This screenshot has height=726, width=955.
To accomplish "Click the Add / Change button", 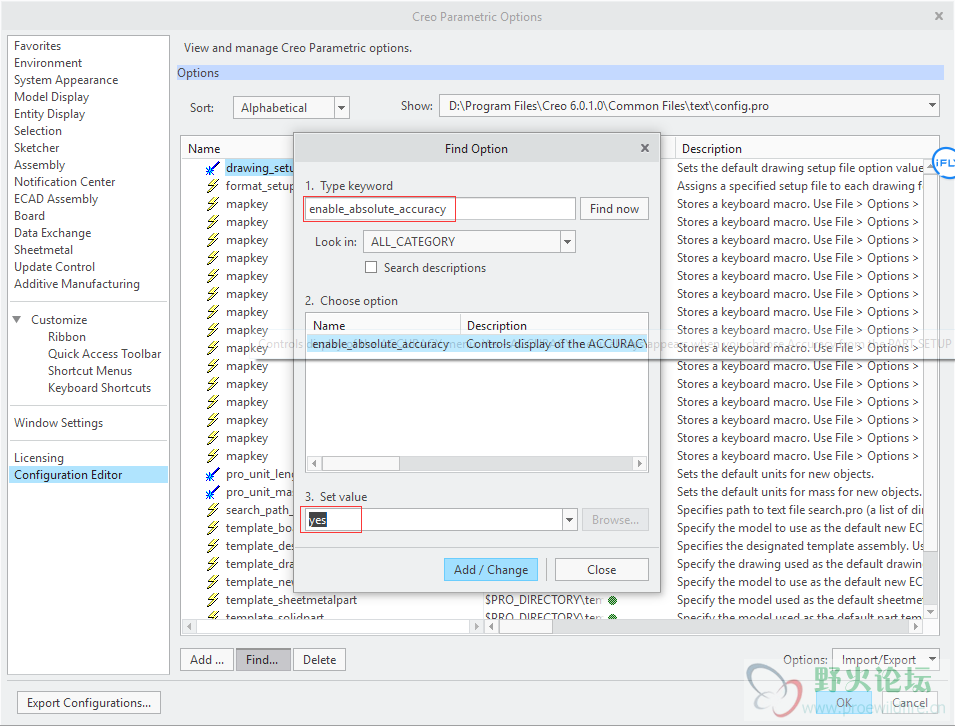I will [x=491, y=570].
